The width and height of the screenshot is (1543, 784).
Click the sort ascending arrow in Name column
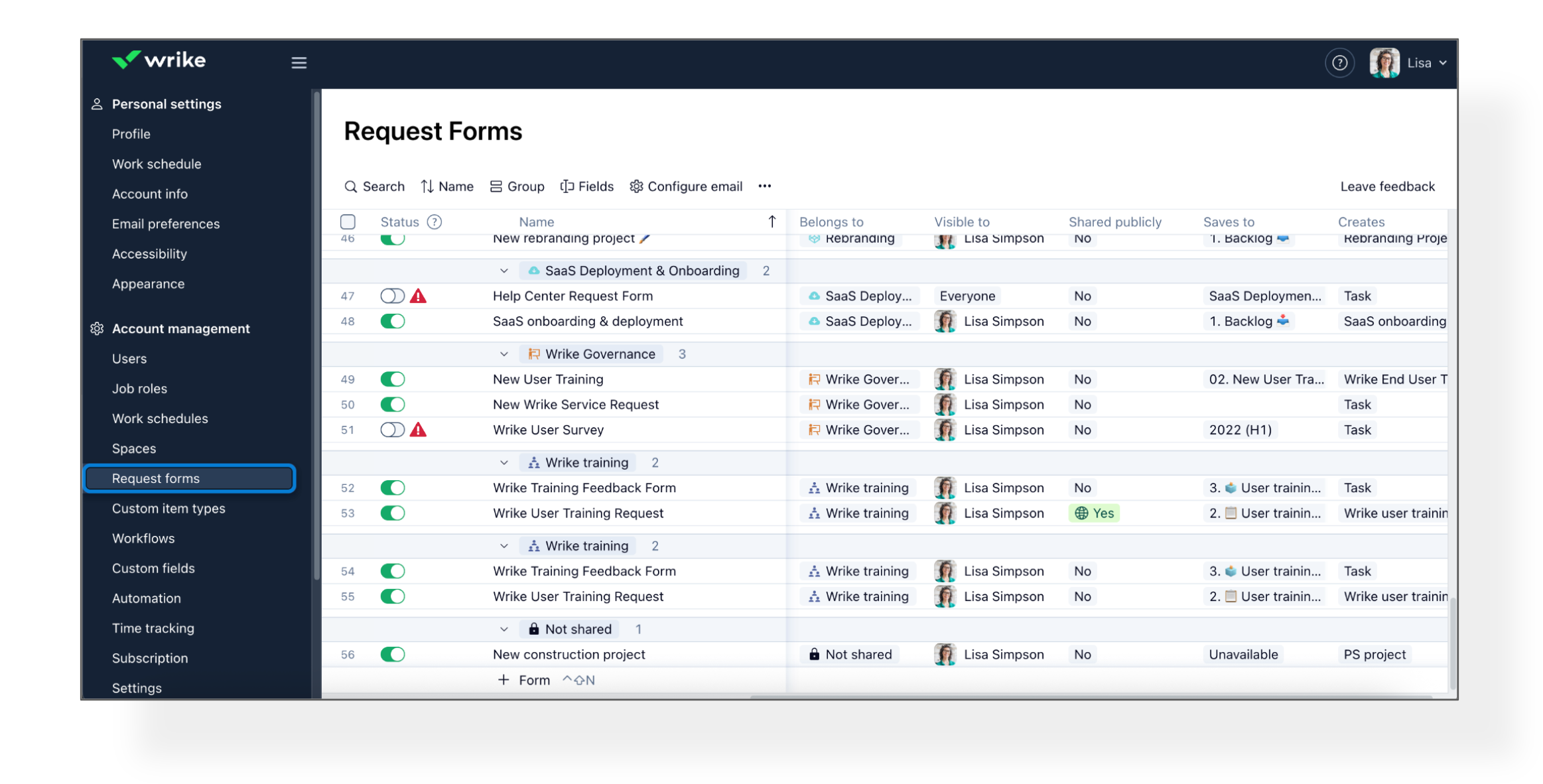pos(771,222)
